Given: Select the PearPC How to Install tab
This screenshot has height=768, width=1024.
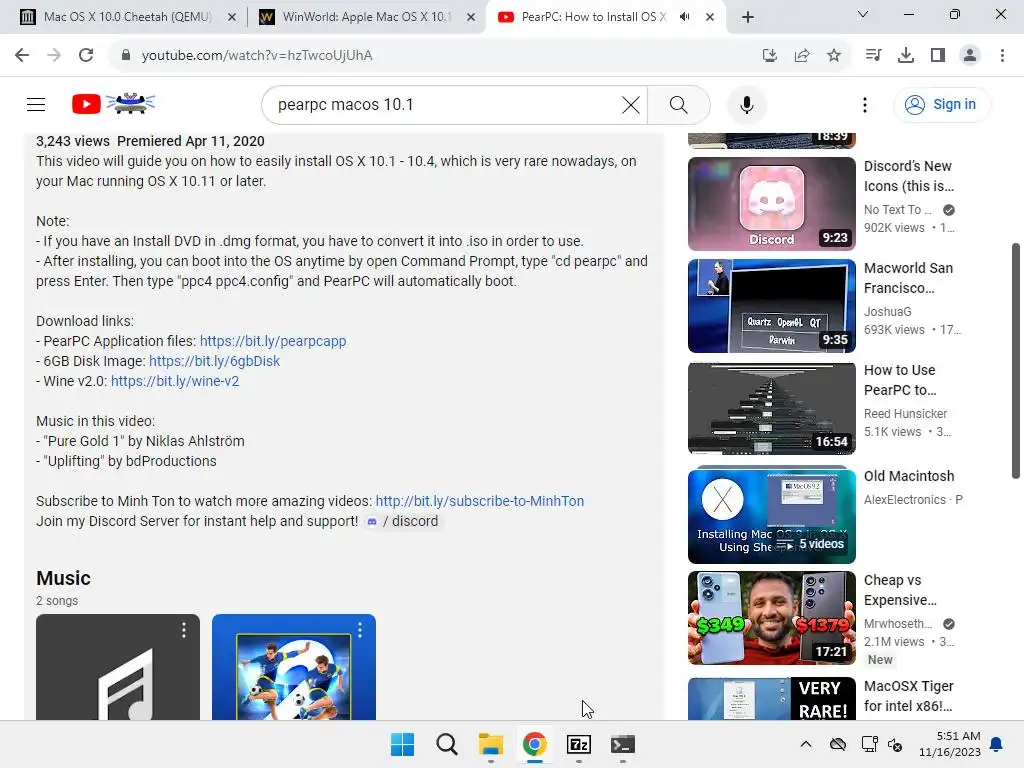Looking at the screenshot, I should [593, 17].
